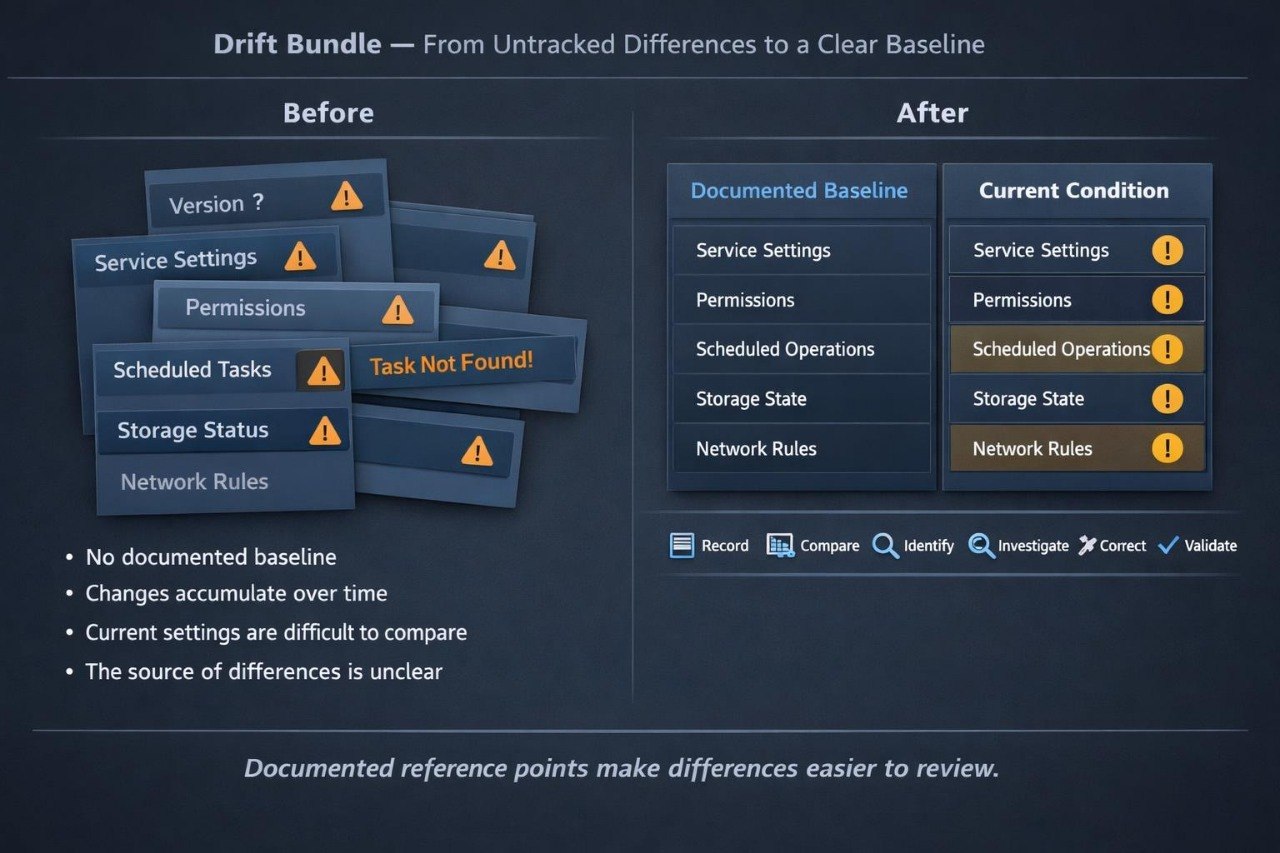Click warning triangle beside Storage Status
1280x853 pixels.
[324, 431]
